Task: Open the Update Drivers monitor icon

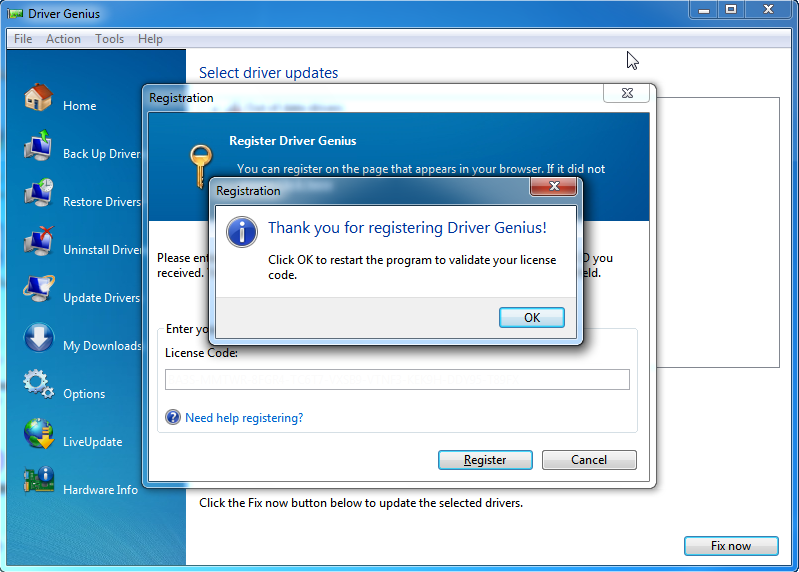Action: tap(38, 289)
